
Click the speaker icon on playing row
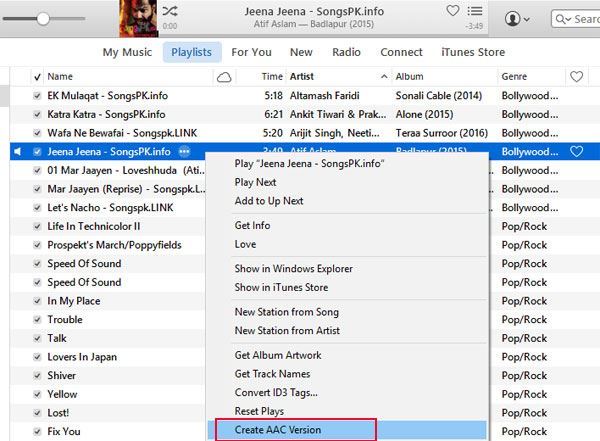(x=17, y=152)
